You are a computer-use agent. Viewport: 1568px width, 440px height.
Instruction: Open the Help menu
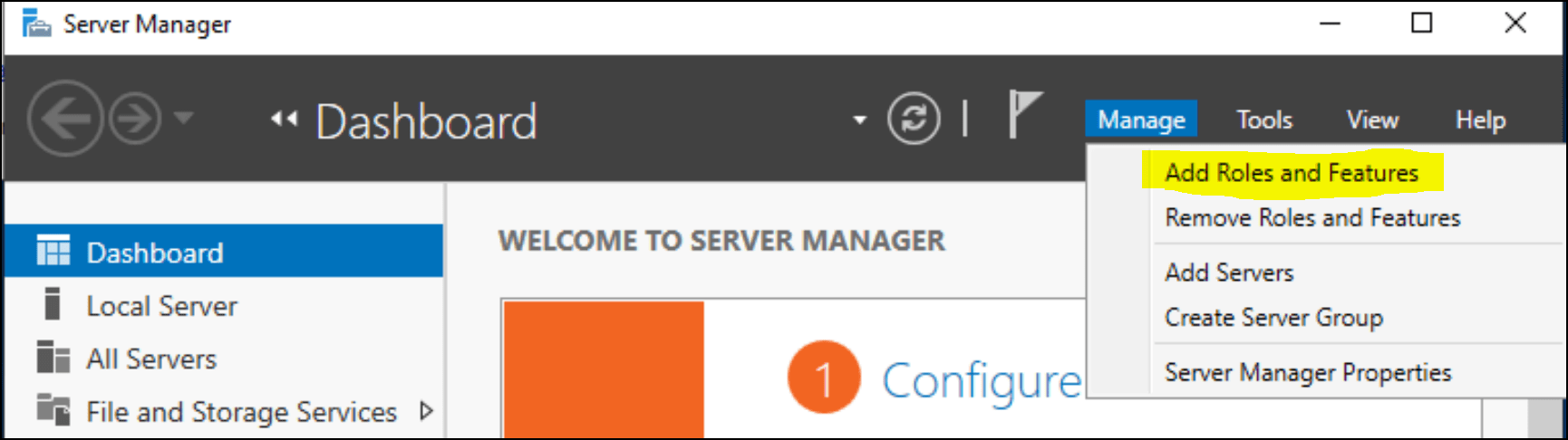[x=1480, y=120]
